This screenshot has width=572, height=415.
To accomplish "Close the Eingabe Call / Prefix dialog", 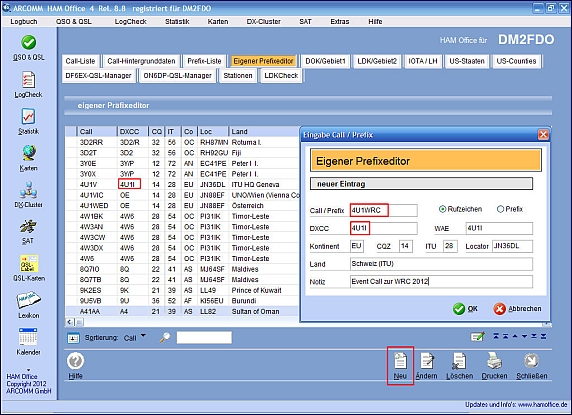I will click(x=543, y=135).
